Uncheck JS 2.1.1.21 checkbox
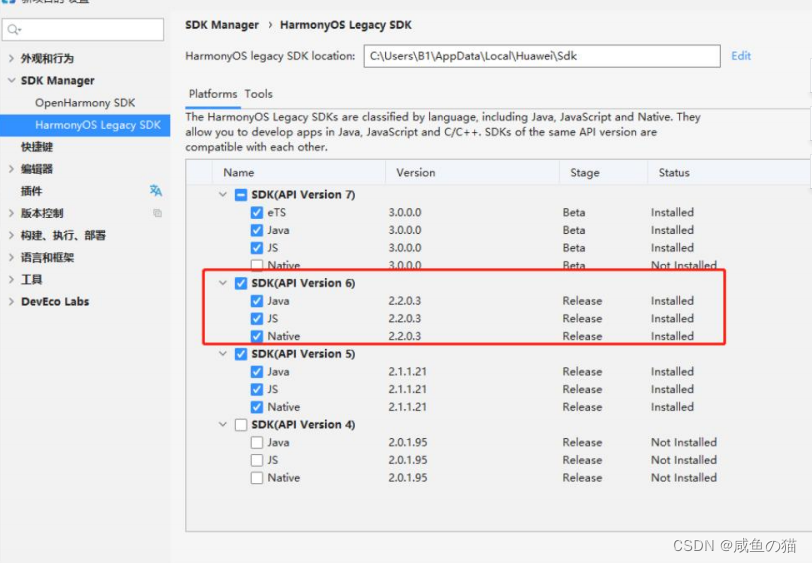812x563 pixels. [257, 389]
